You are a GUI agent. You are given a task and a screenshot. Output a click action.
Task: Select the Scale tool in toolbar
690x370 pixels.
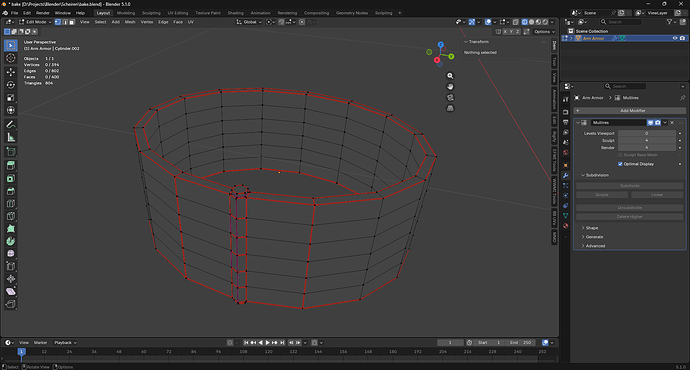click(11, 97)
